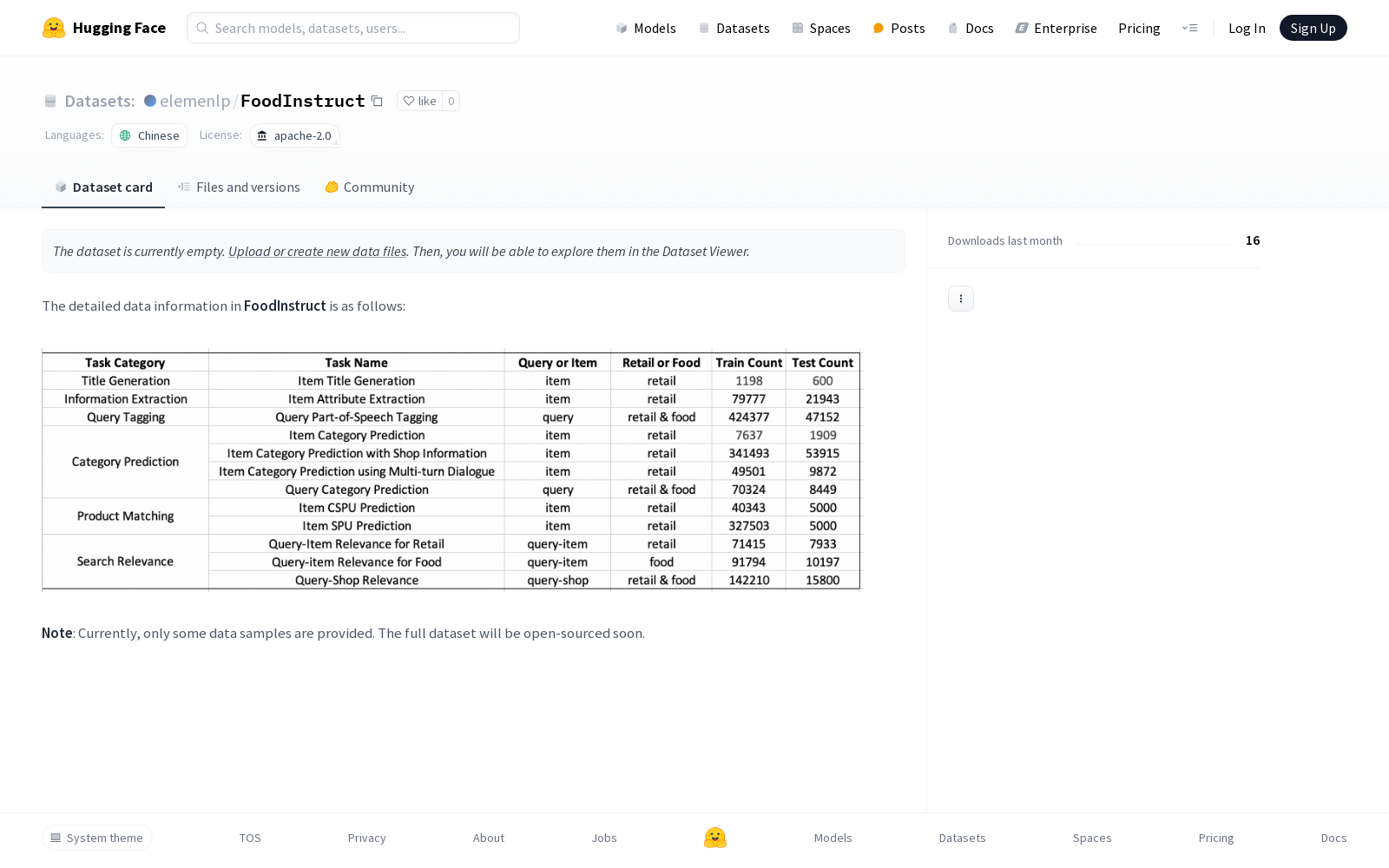Image resolution: width=1389 pixels, height=868 pixels.
Task: Open TOS link in footer
Action: click(250, 838)
